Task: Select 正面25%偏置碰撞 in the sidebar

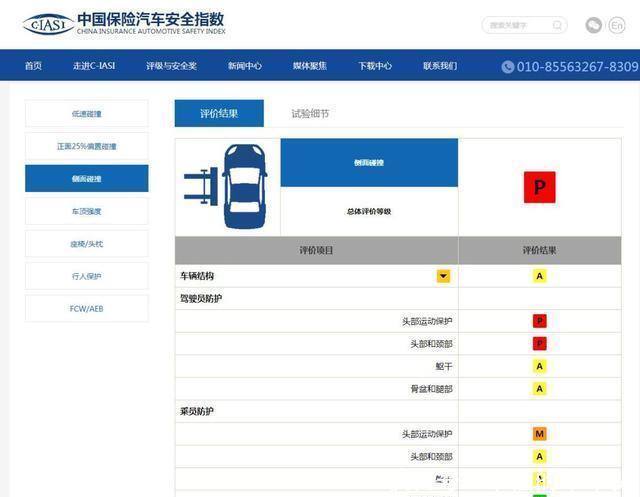Action: (x=87, y=146)
